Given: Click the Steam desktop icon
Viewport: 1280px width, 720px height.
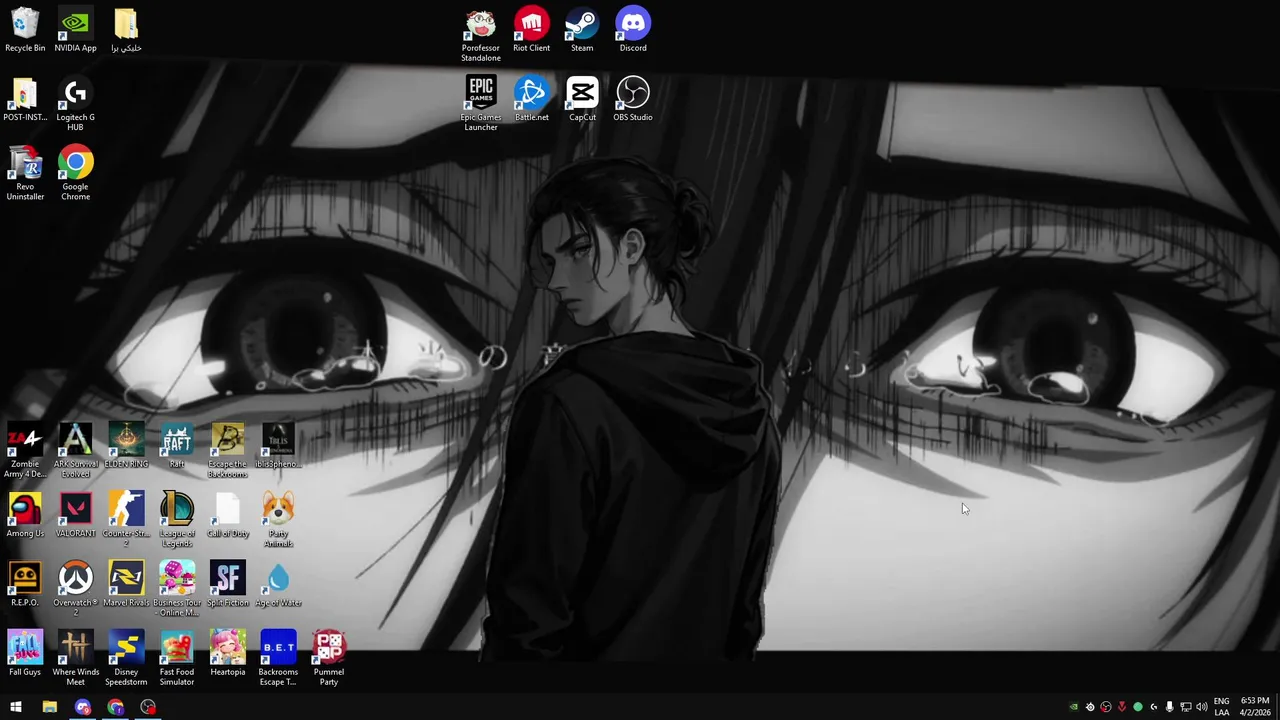Looking at the screenshot, I should (x=582, y=30).
